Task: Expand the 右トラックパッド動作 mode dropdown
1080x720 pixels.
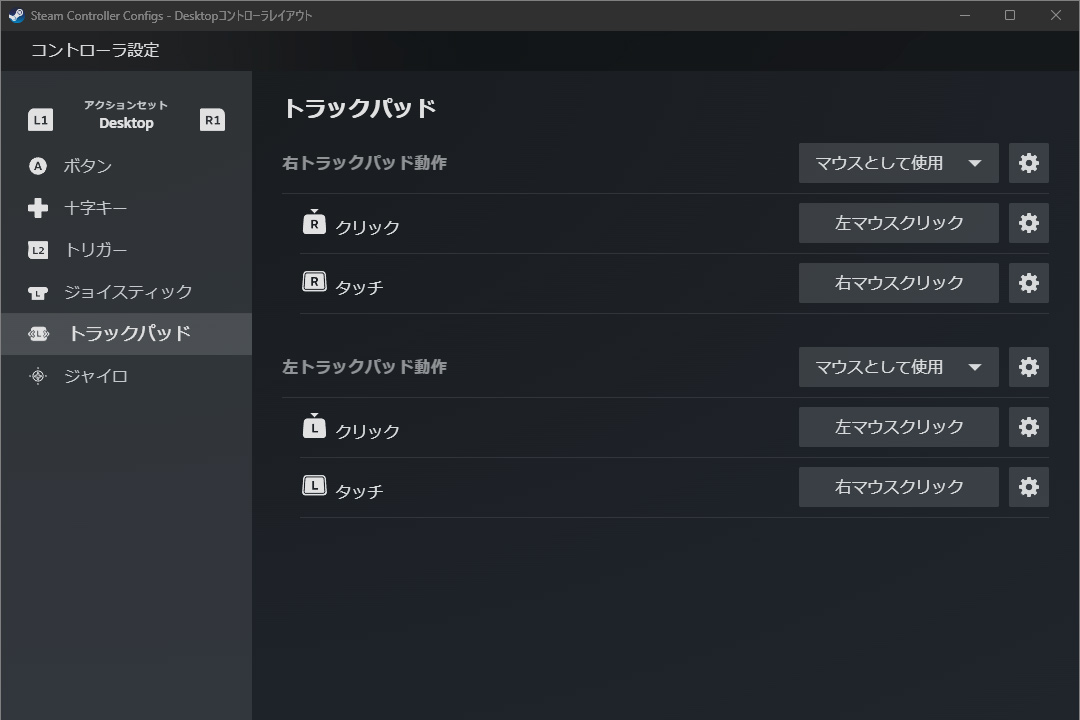Action: coord(898,163)
